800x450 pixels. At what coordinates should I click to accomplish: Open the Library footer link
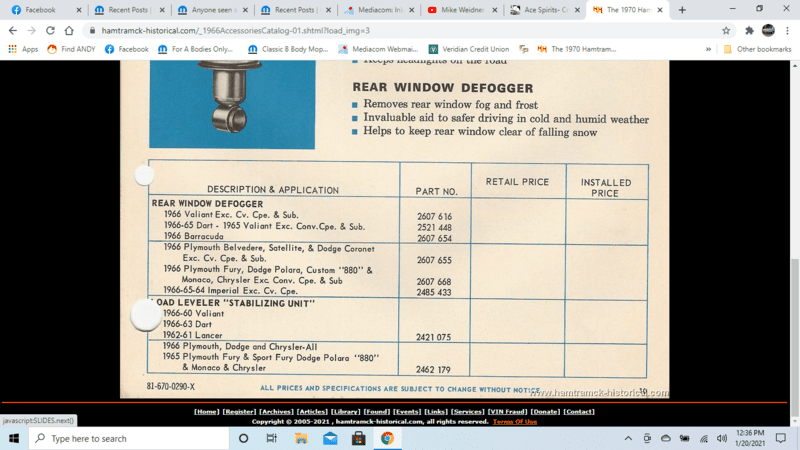345,412
